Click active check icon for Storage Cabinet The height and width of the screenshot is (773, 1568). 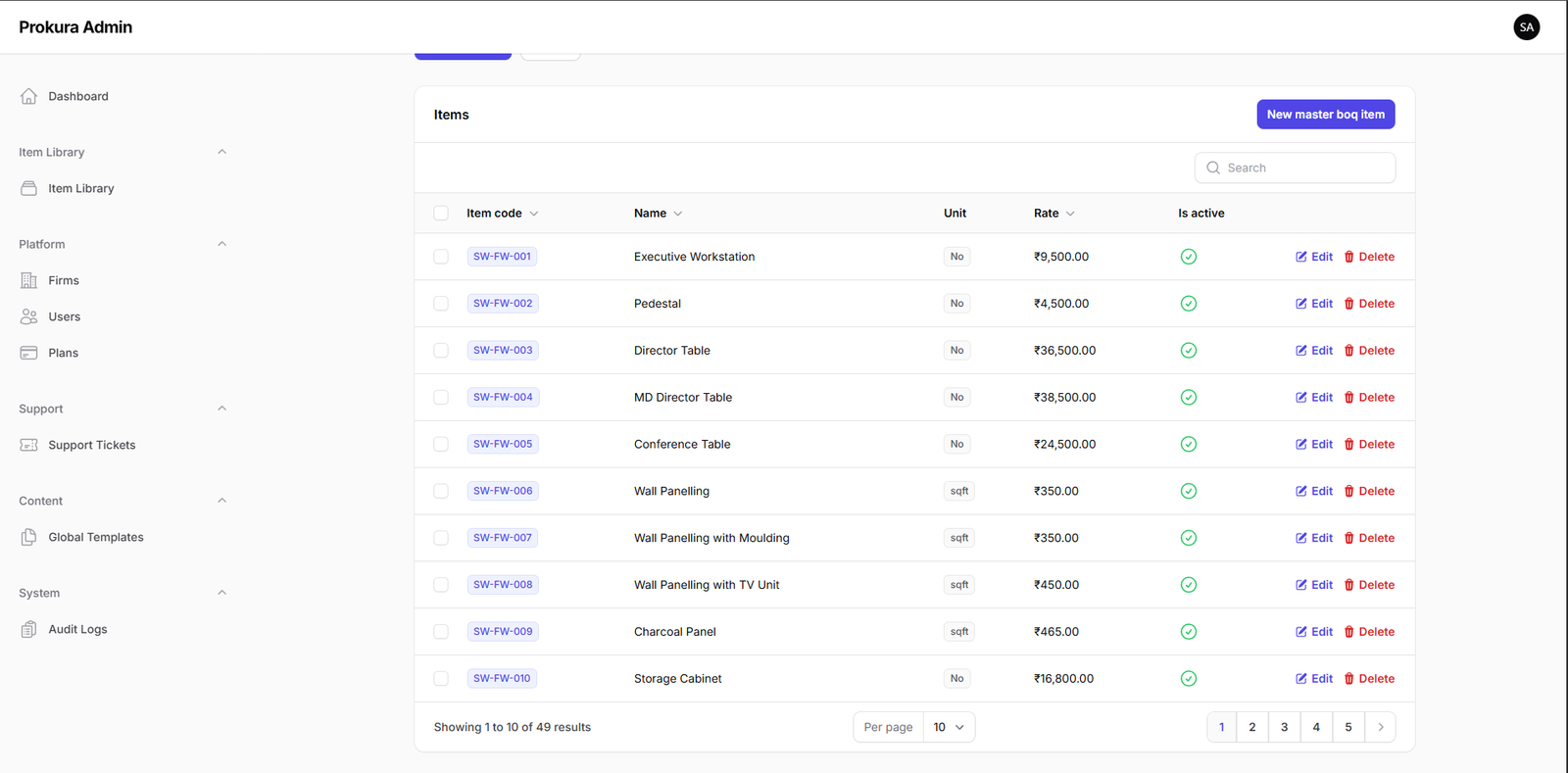click(1189, 678)
